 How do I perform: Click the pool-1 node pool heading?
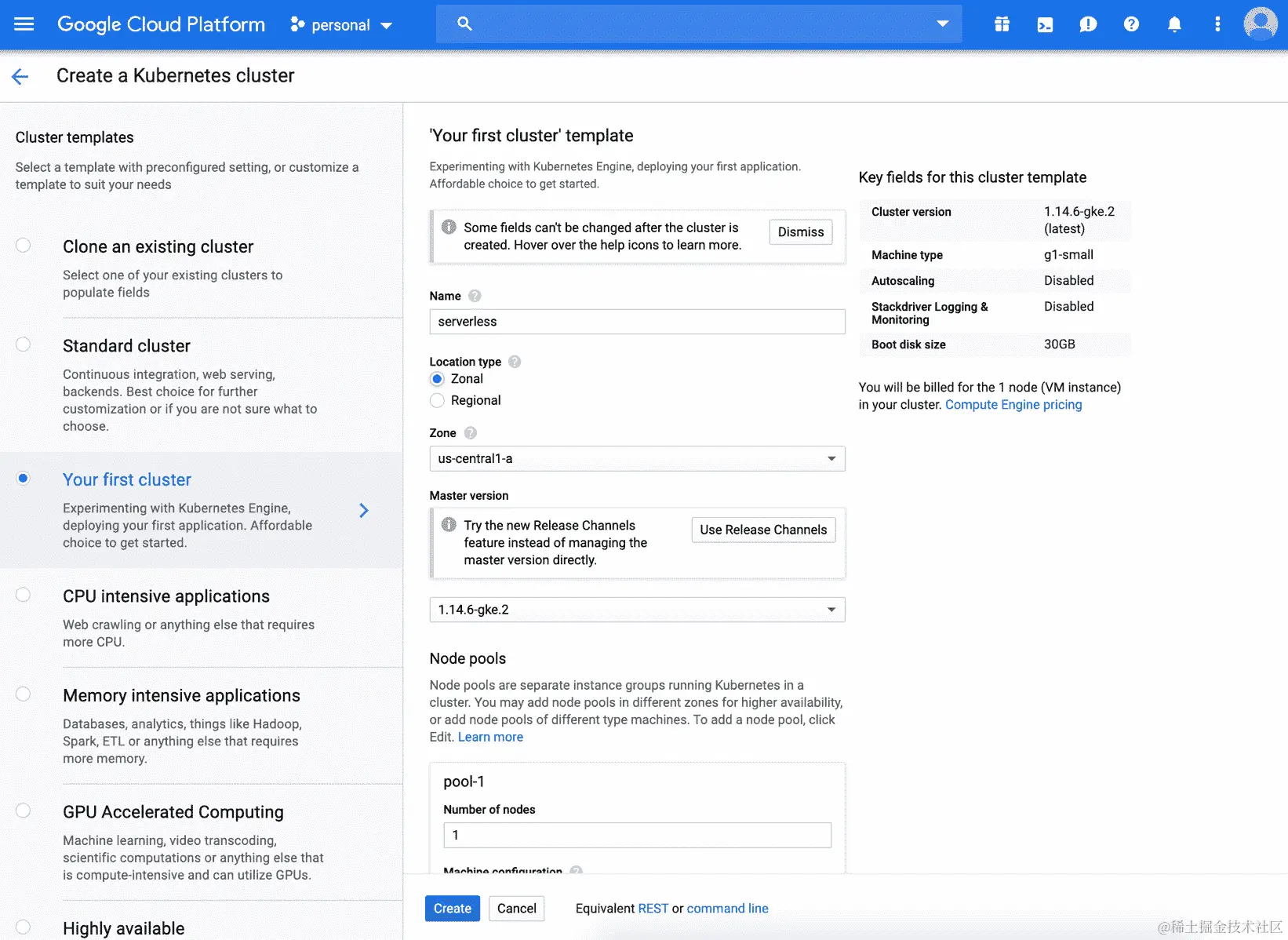[464, 782]
